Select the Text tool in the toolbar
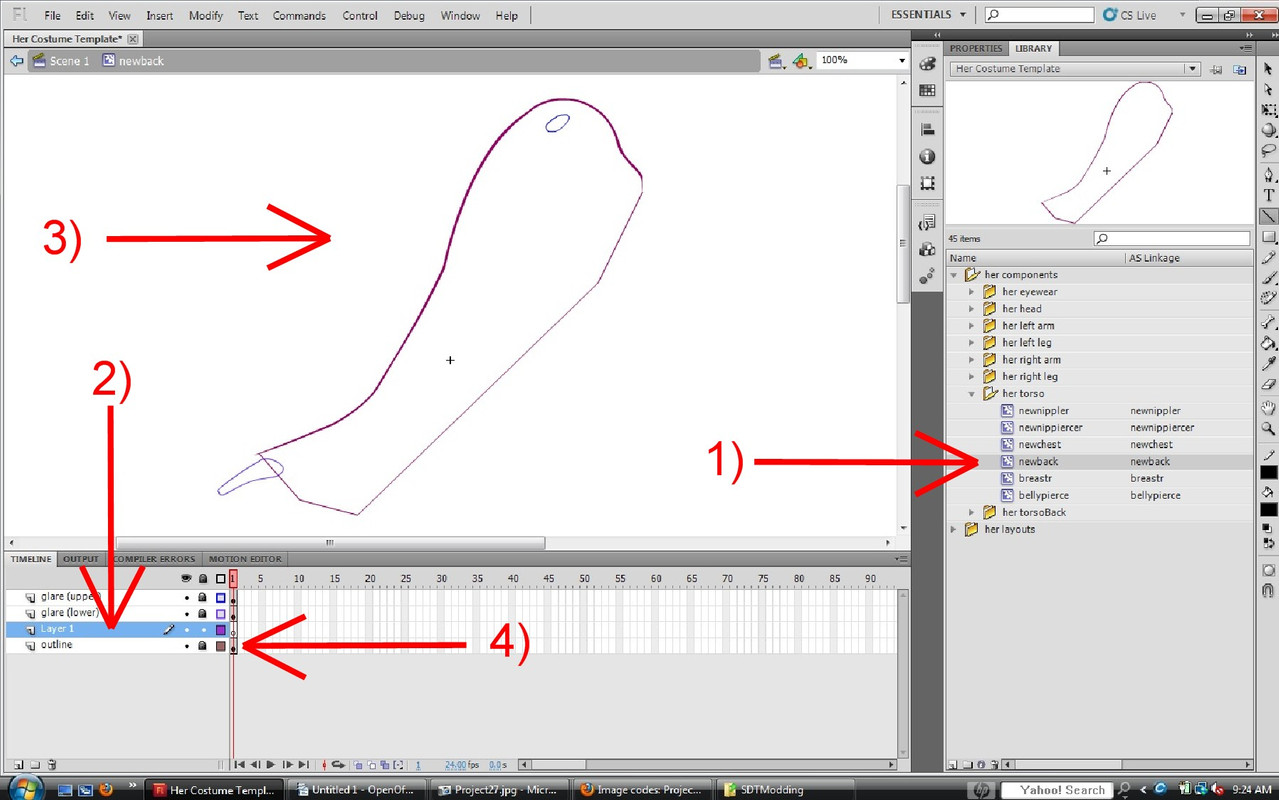This screenshot has width=1279, height=800. pyautogui.click(x=1268, y=195)
